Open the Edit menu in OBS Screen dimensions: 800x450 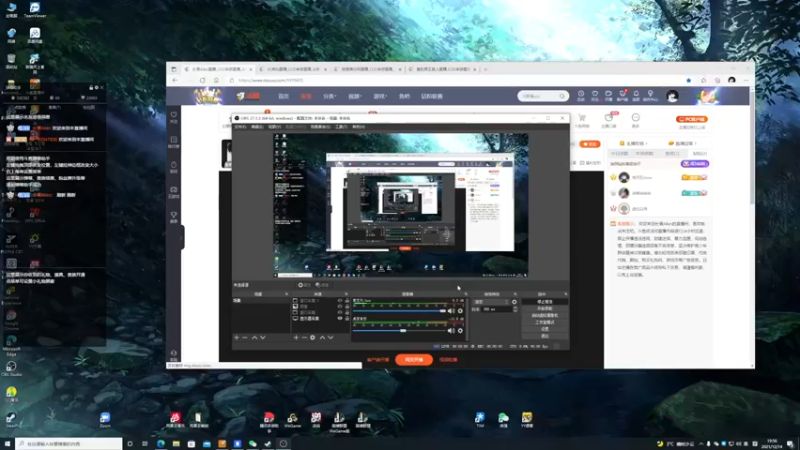point(257,127)
